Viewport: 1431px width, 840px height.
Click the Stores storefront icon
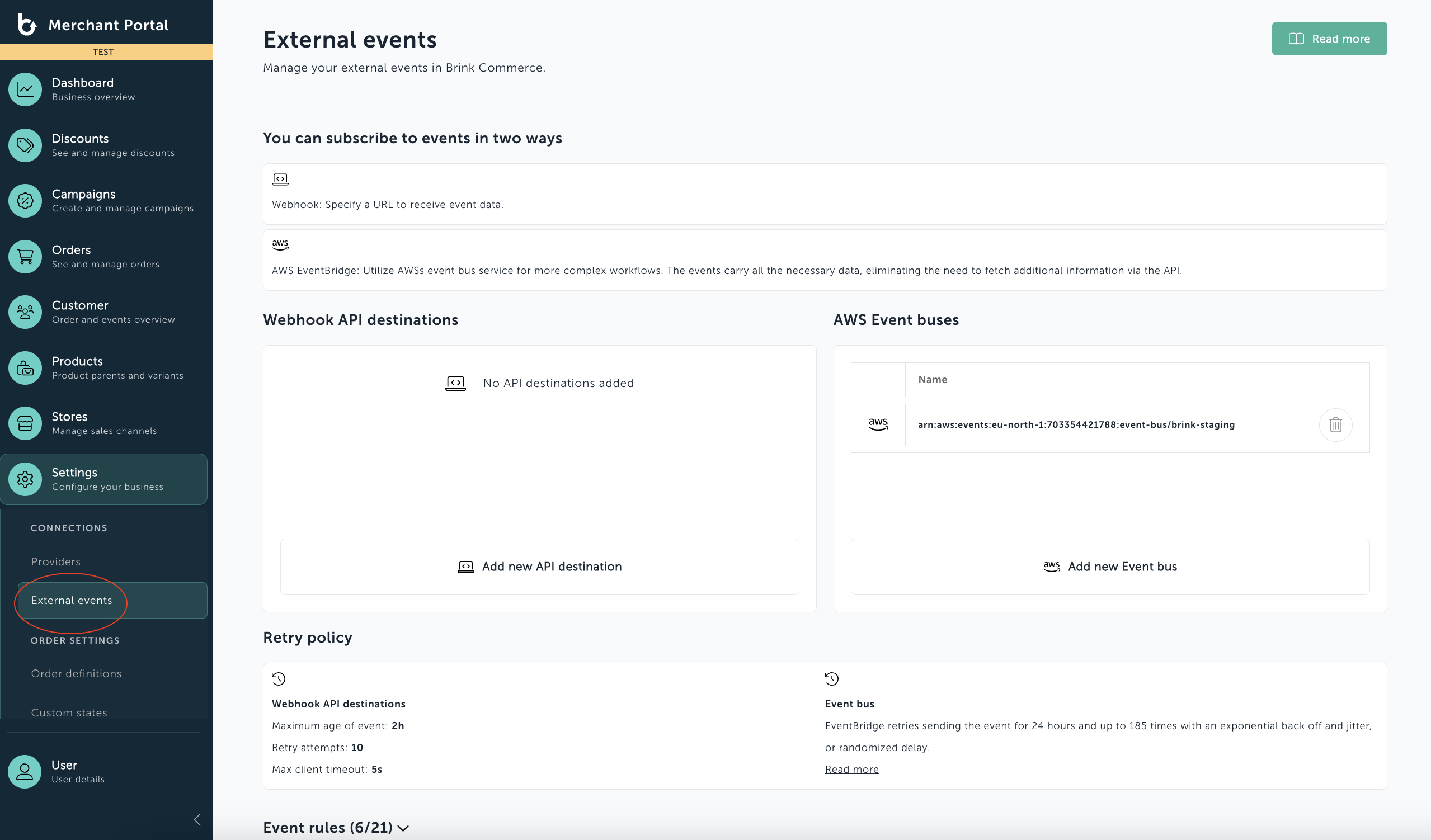coord(25,423)
